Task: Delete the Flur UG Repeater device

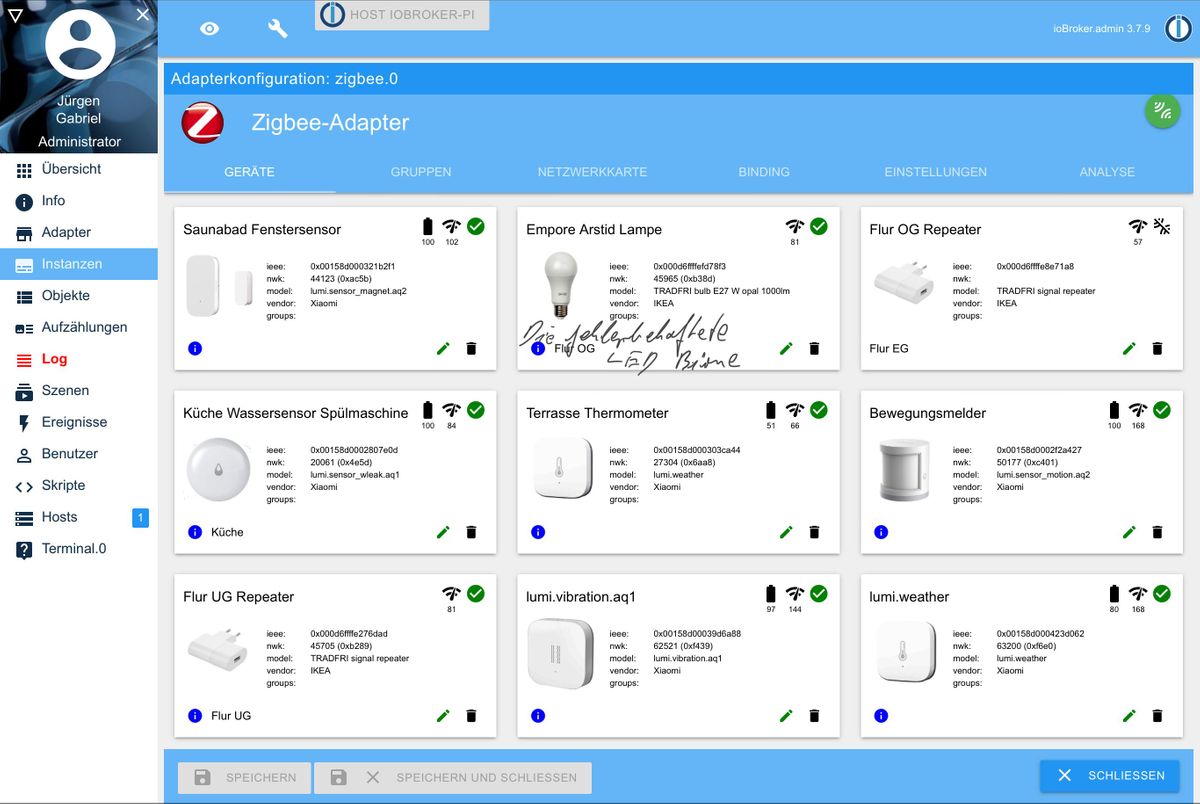Action: 472,716
